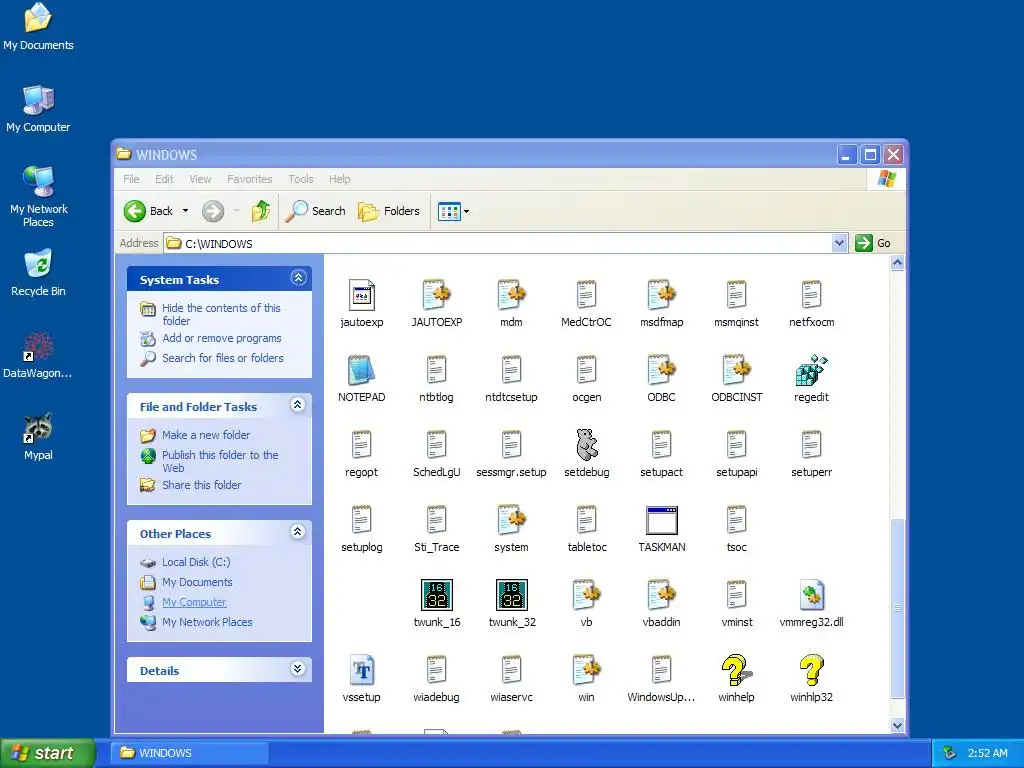Screen dimensions: 1024x768
Task: Open the File menu
Action: [x=131, y=179]
